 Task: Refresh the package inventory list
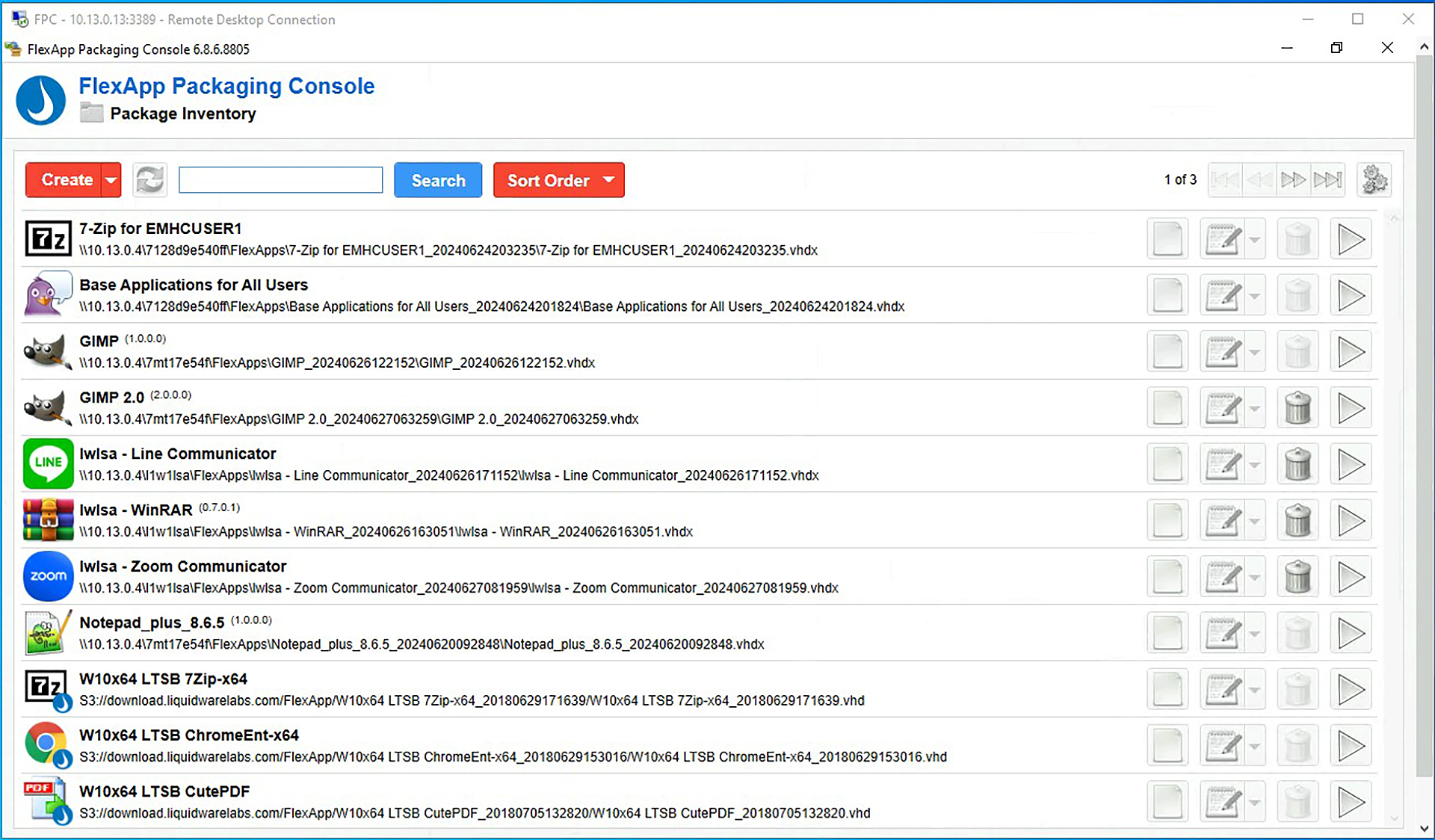click(x=150, y=180)
